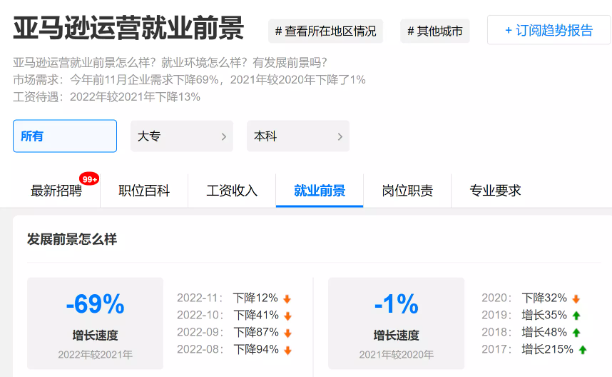Click the -1% growth rate card
Viewport: 612px width, 377px height.
pyautogui.click(x=396, y=323)
